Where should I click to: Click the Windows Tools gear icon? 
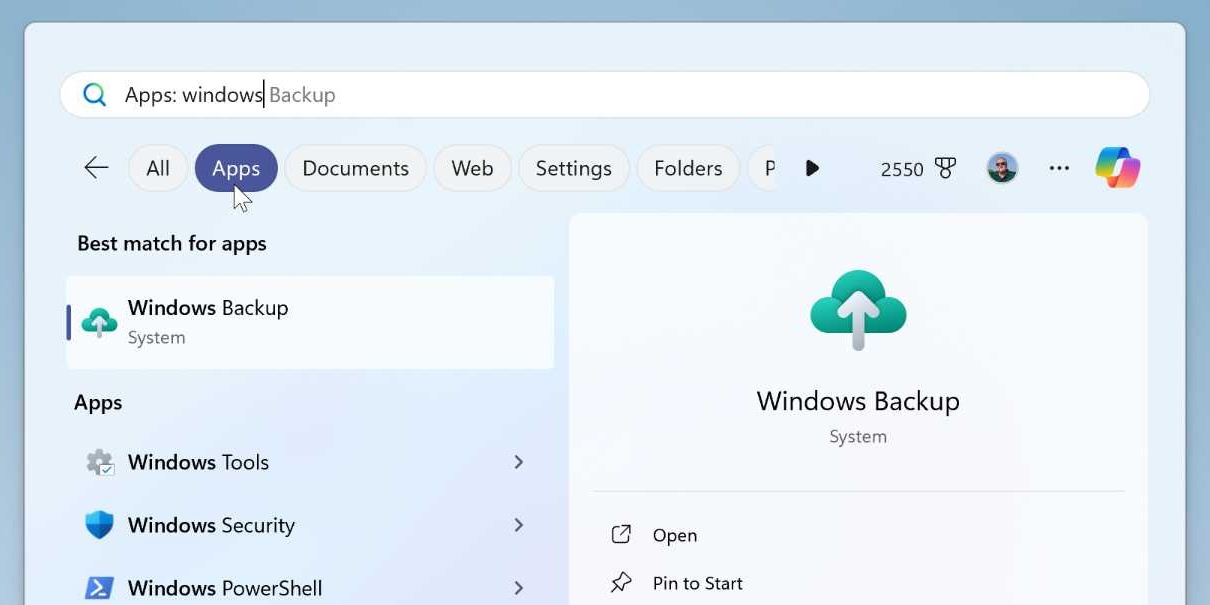[99, 462]
